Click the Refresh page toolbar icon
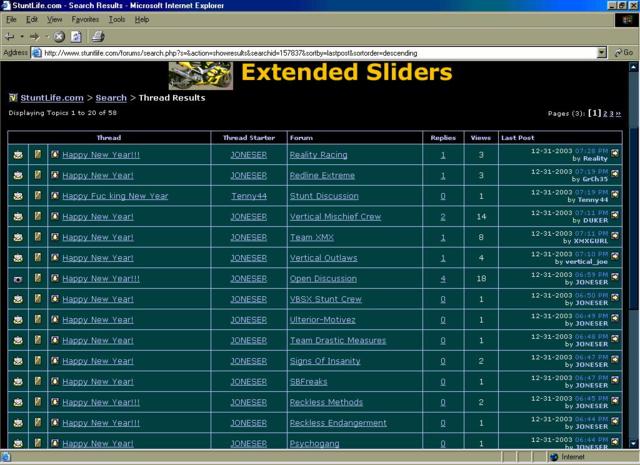The width and height of the screenshot is (640, 465). coord(77,36)
